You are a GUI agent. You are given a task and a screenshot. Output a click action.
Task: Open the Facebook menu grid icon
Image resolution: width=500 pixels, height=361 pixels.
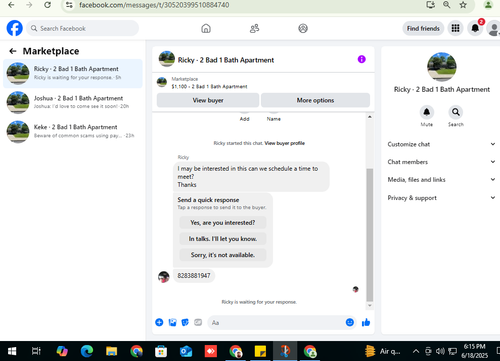tap(455, 28)
